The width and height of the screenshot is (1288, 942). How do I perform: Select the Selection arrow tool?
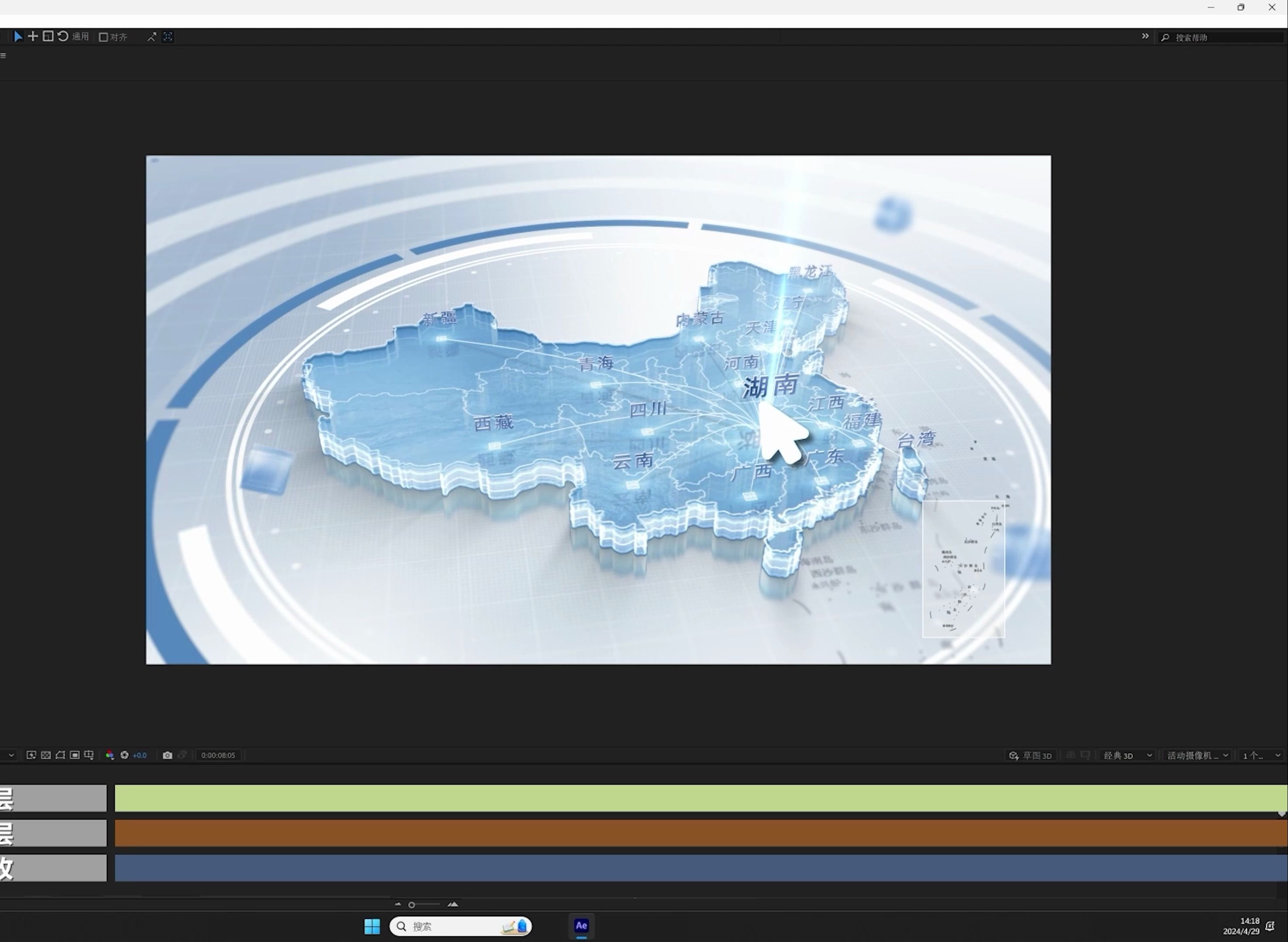pos(18,37)
